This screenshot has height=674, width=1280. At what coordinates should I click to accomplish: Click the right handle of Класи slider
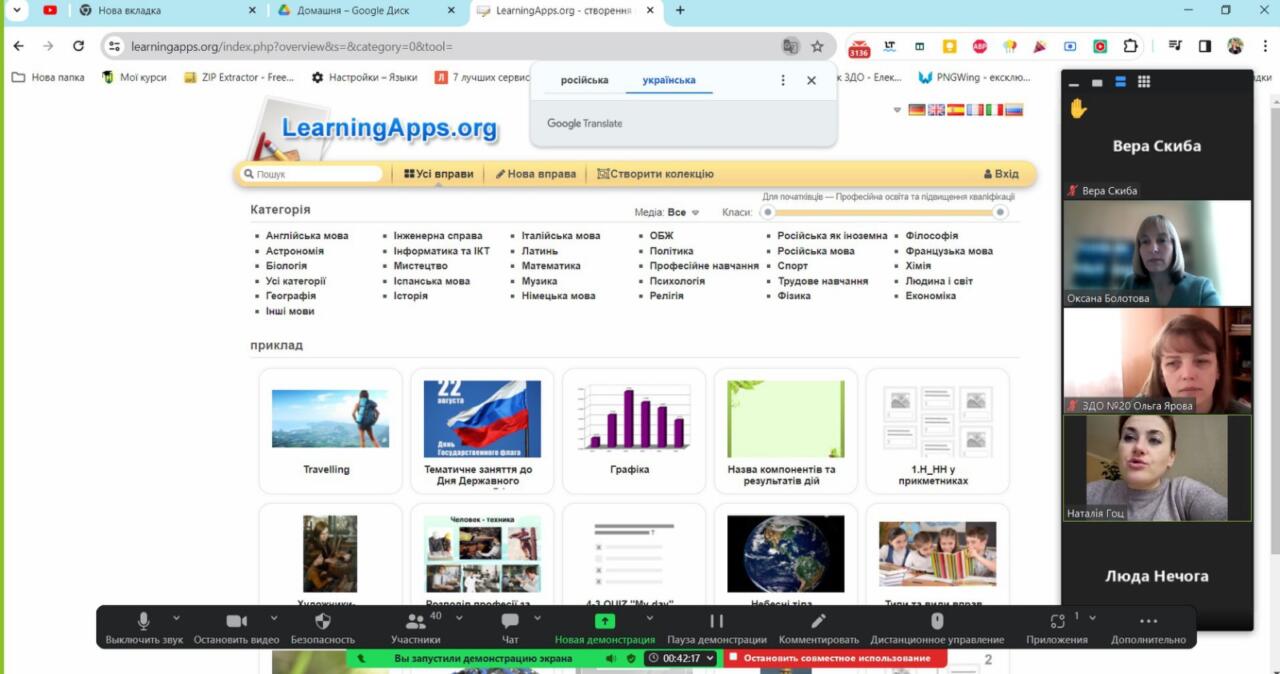[1000, 212]
